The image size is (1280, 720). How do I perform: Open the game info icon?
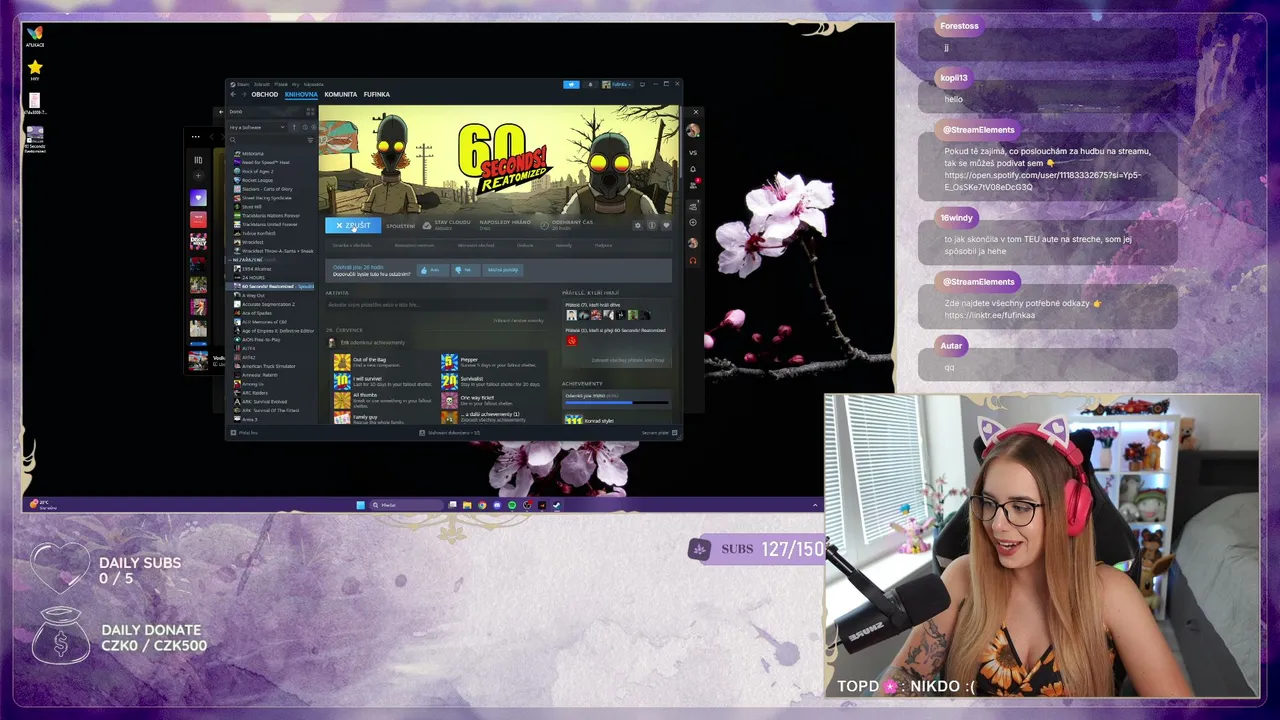tap(652, 225)
